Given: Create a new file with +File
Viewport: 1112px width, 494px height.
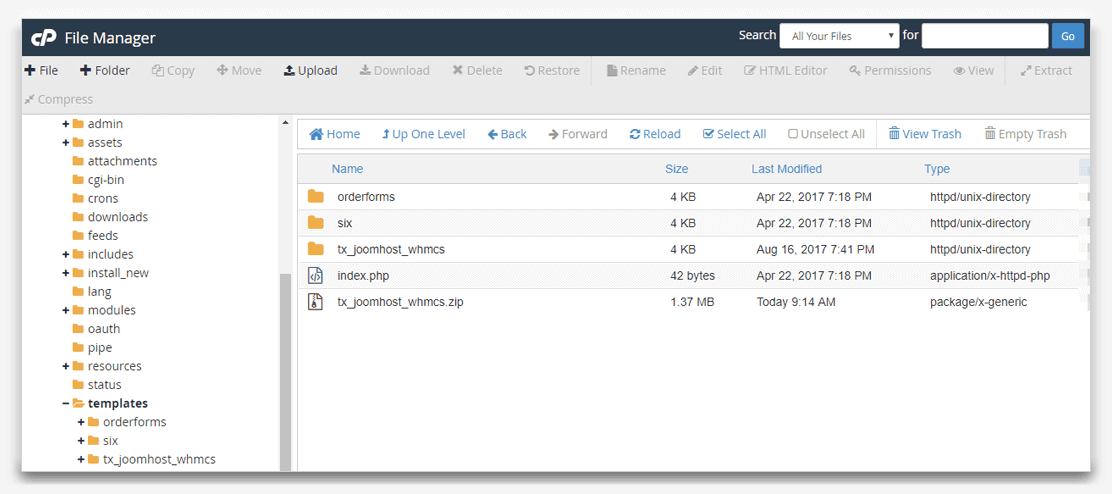Looking at the screenshot, I should coord(42,71).
